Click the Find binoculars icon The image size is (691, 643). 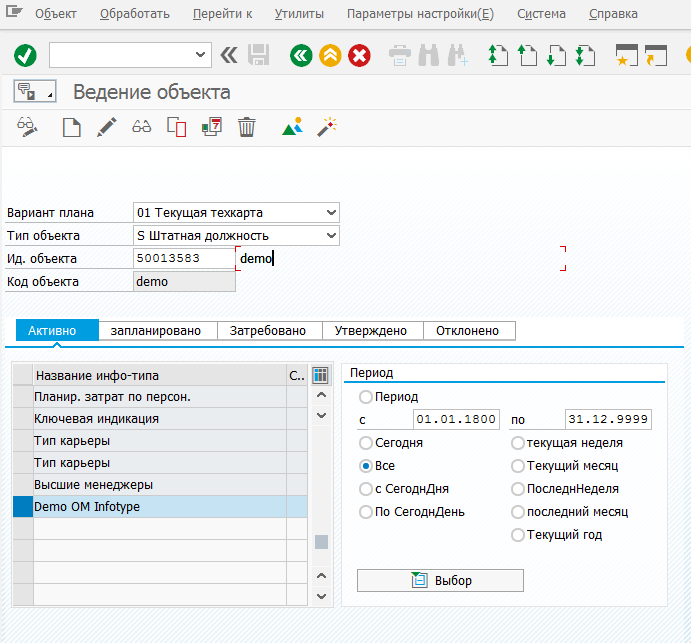click(428, 56)
